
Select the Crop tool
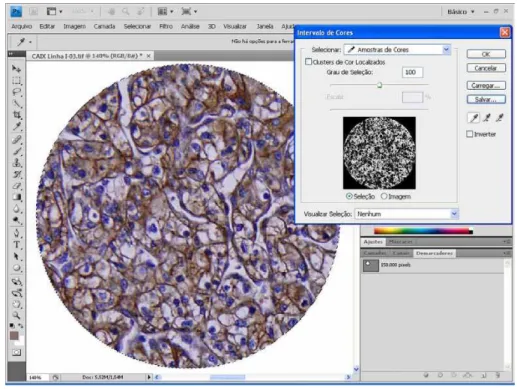point(16,115)
